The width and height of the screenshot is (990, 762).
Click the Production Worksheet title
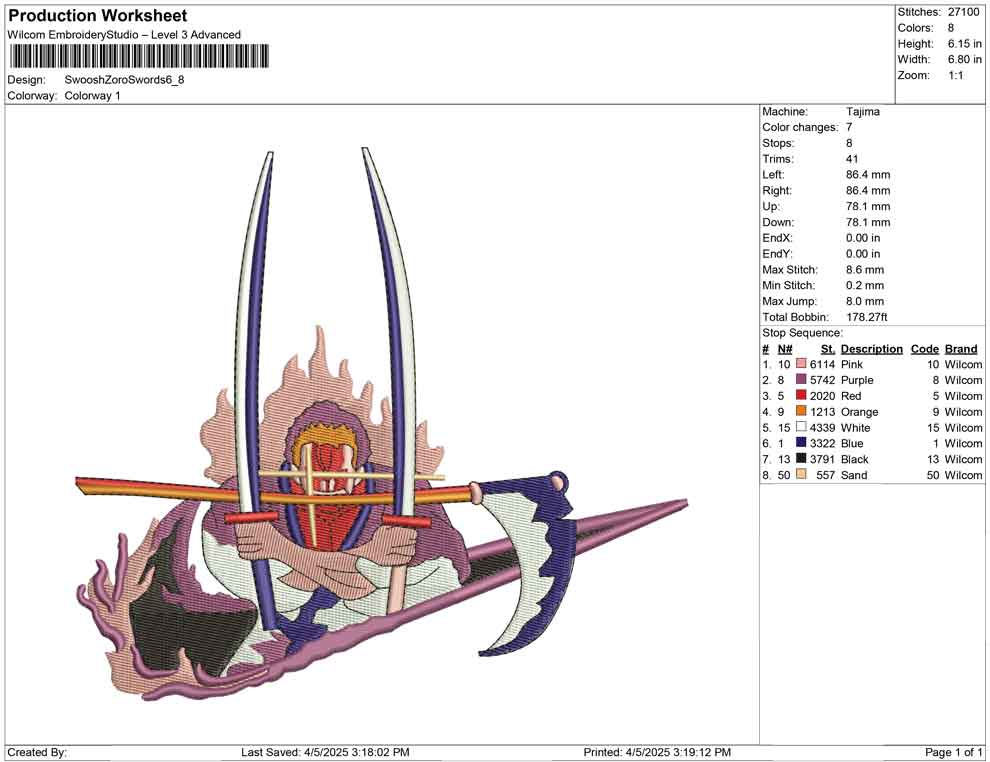pyautogui.click(x=97, y=16)
